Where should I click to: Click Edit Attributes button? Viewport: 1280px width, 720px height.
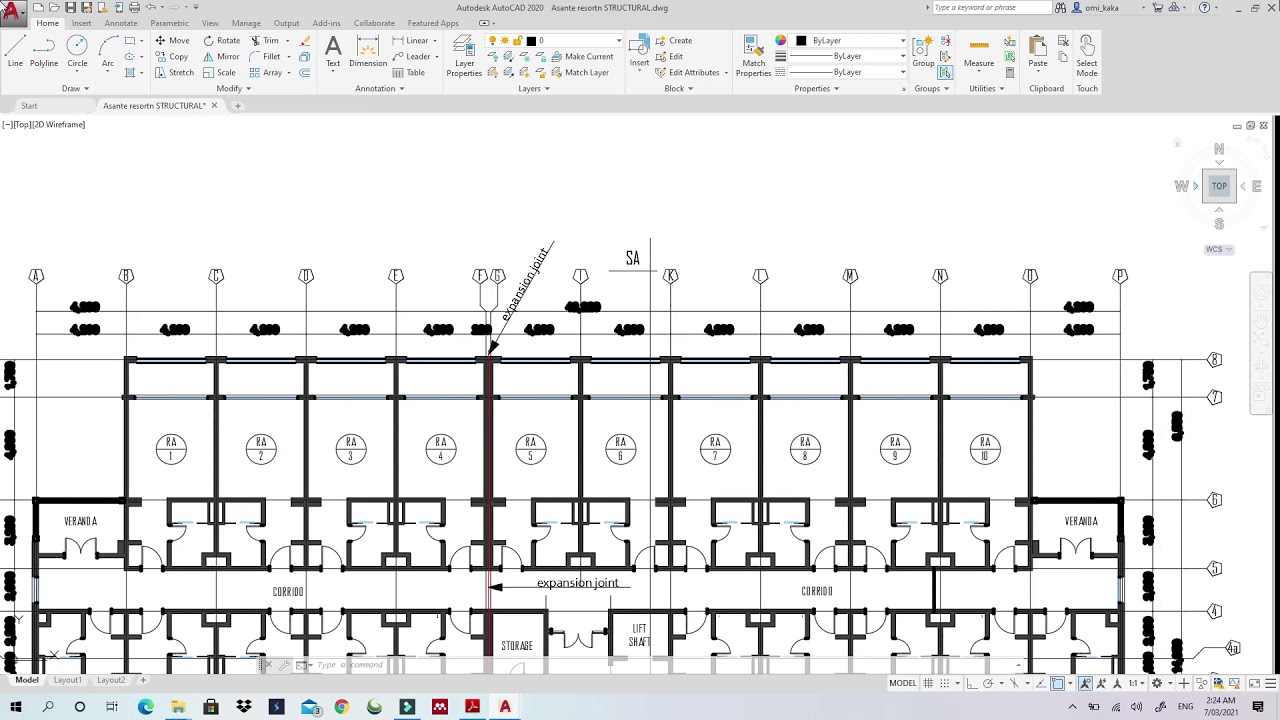coord(688,73)
